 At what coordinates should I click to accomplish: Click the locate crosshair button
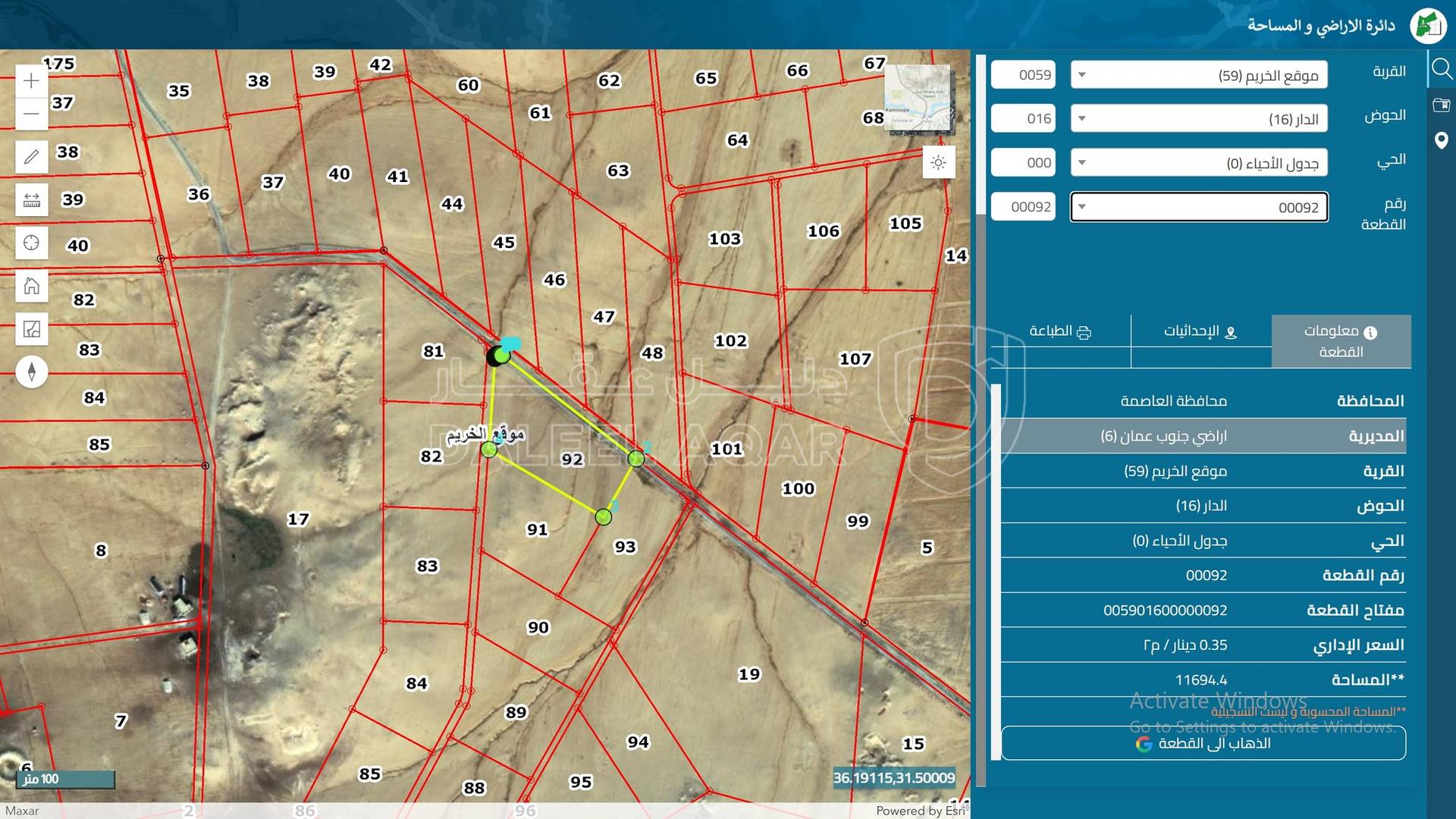coord(31,243)
